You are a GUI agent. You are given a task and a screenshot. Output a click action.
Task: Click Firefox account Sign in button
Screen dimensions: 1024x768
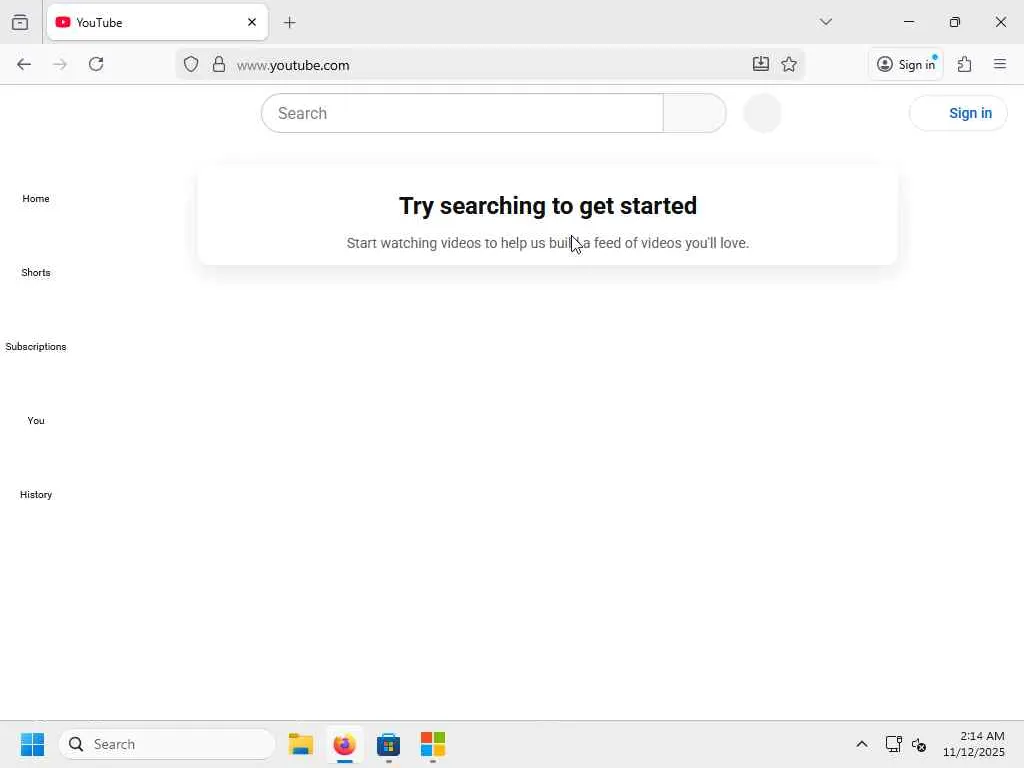coord(906,64)
